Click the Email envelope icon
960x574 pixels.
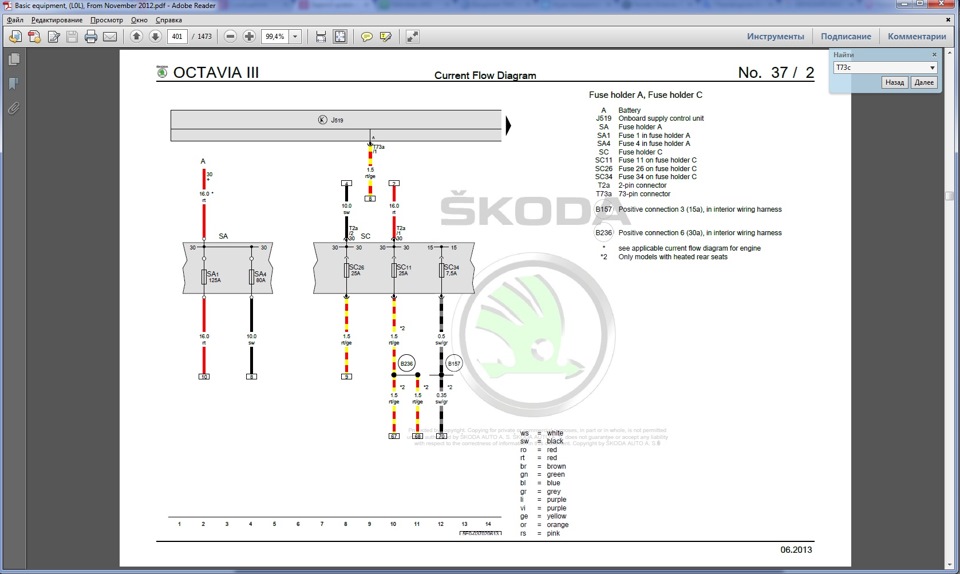[x=110, y=37]
